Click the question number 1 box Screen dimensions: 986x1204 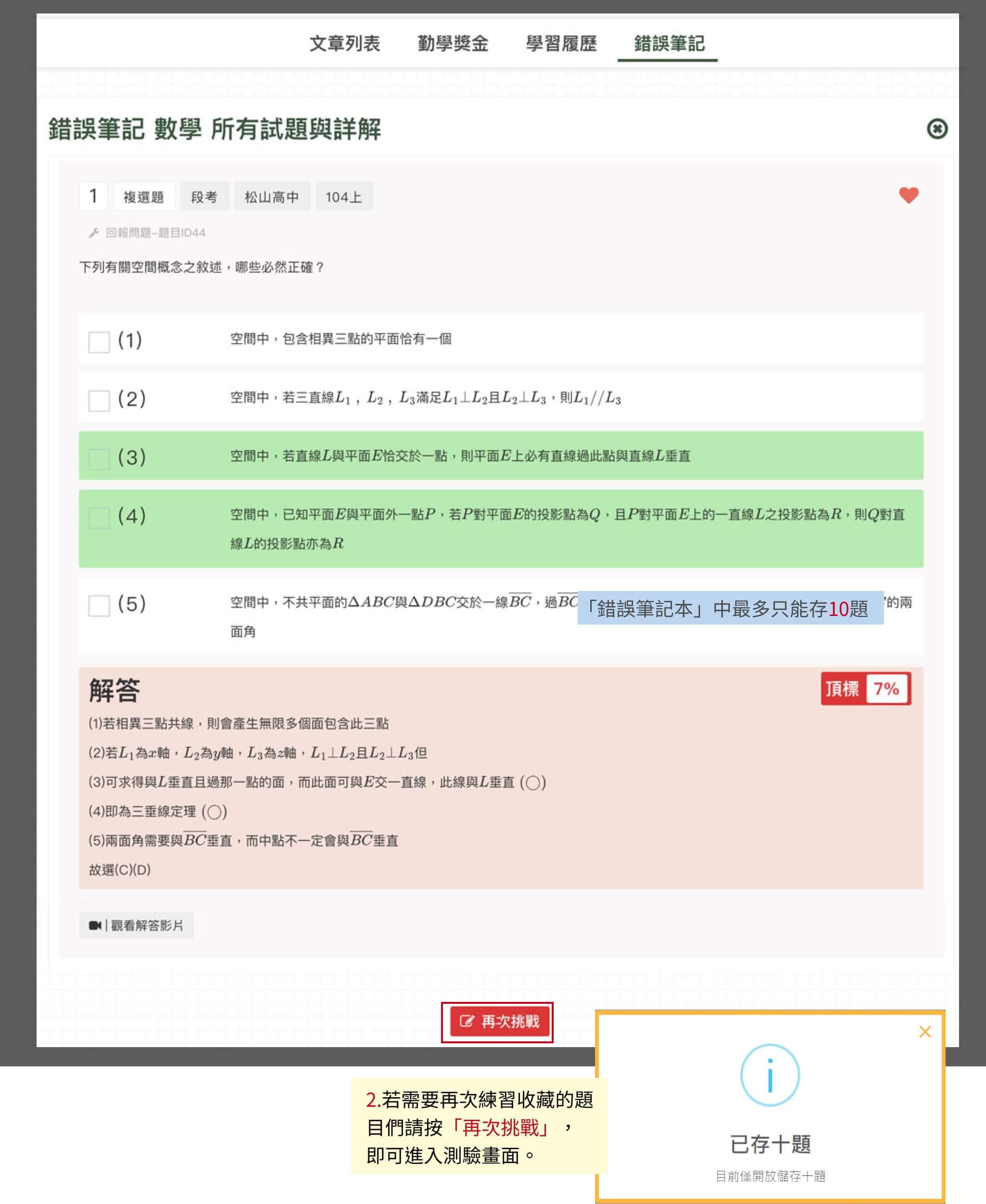point(93,196)
